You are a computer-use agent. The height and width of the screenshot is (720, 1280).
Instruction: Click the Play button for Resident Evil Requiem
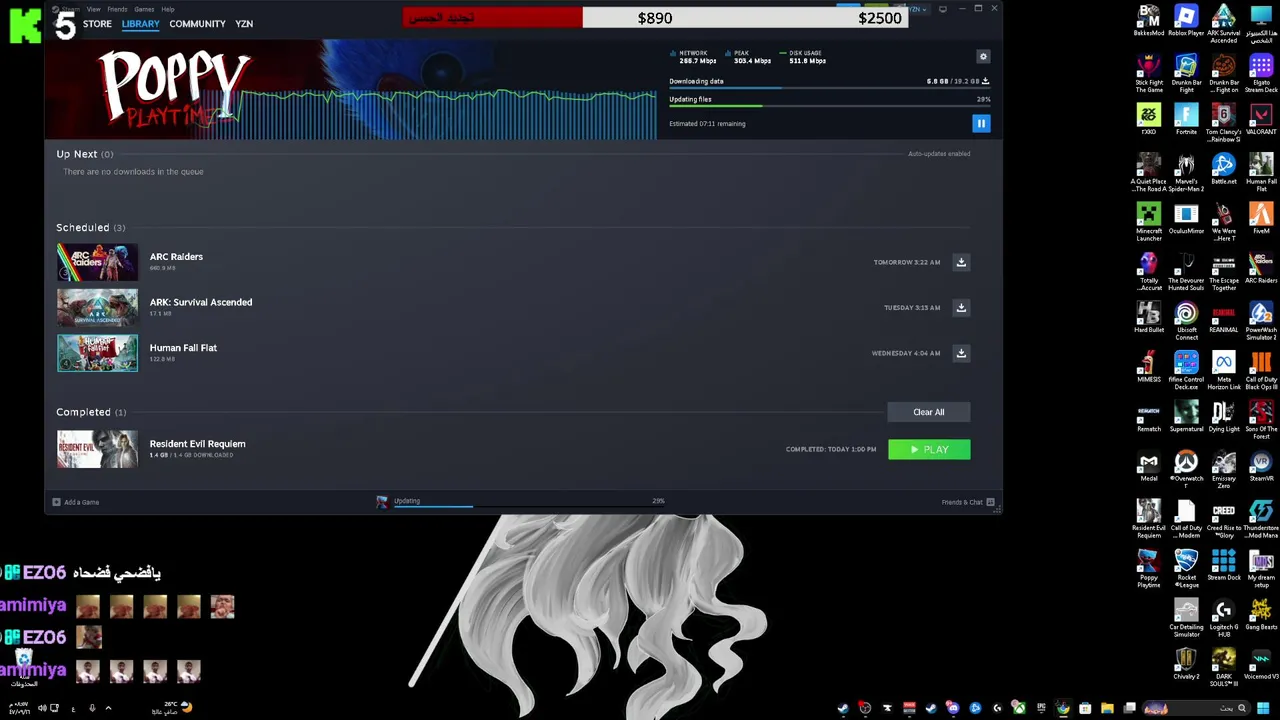coord(929,450)
